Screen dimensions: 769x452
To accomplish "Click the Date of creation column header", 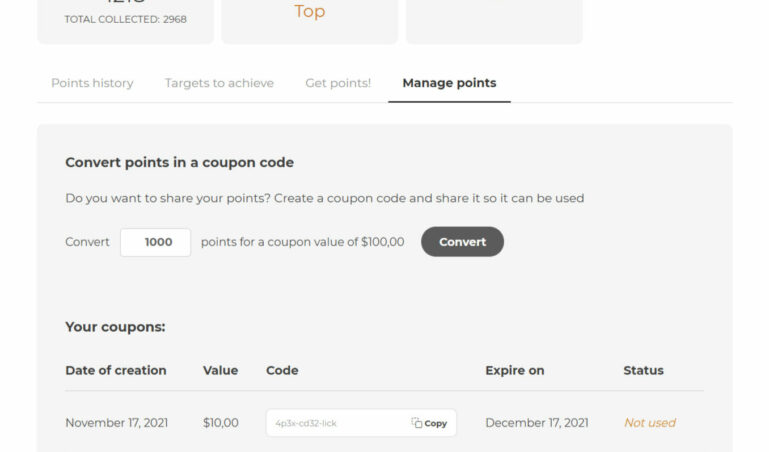I will [x=116, y=370].
